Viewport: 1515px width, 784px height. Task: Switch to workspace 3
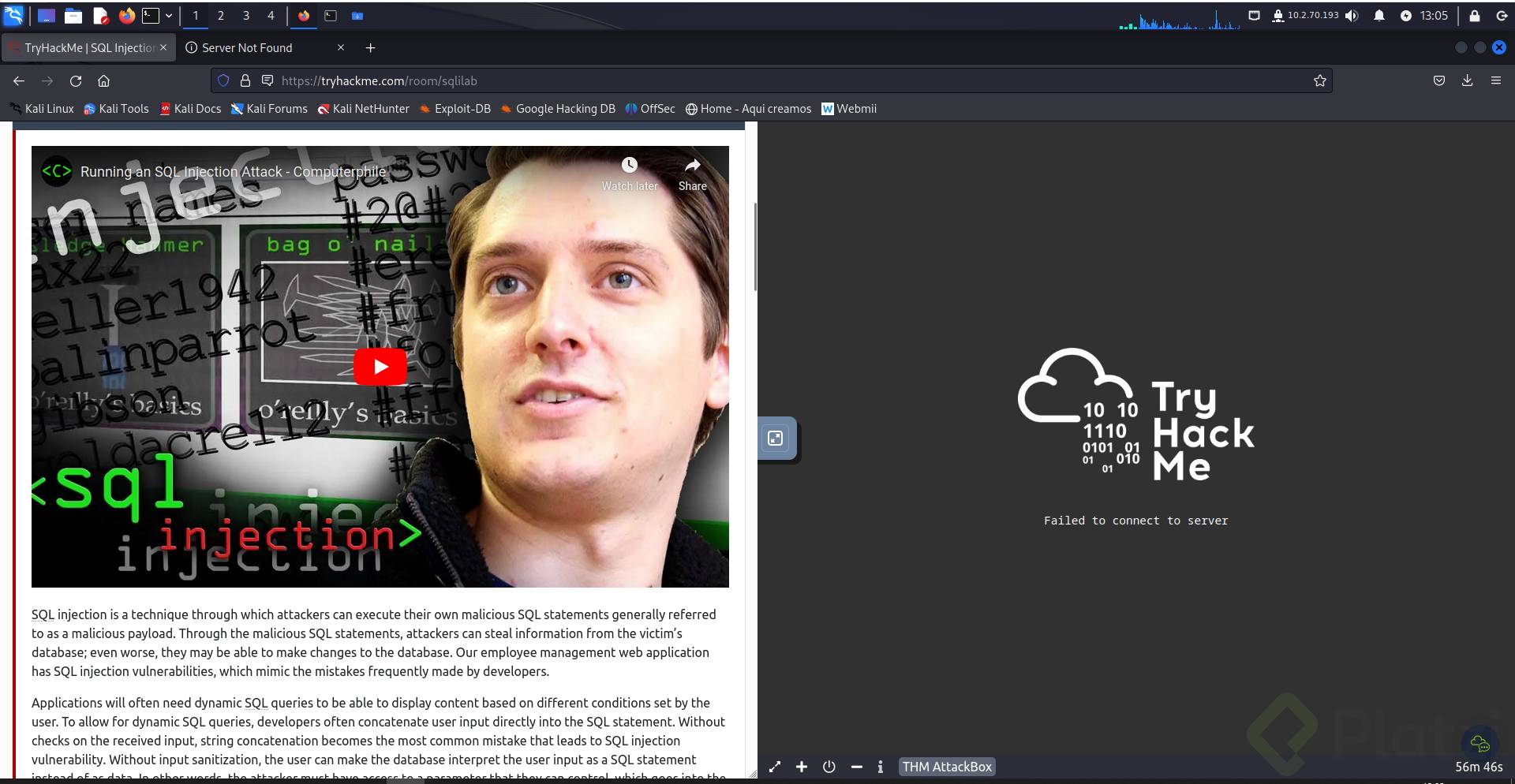[245, 16]
